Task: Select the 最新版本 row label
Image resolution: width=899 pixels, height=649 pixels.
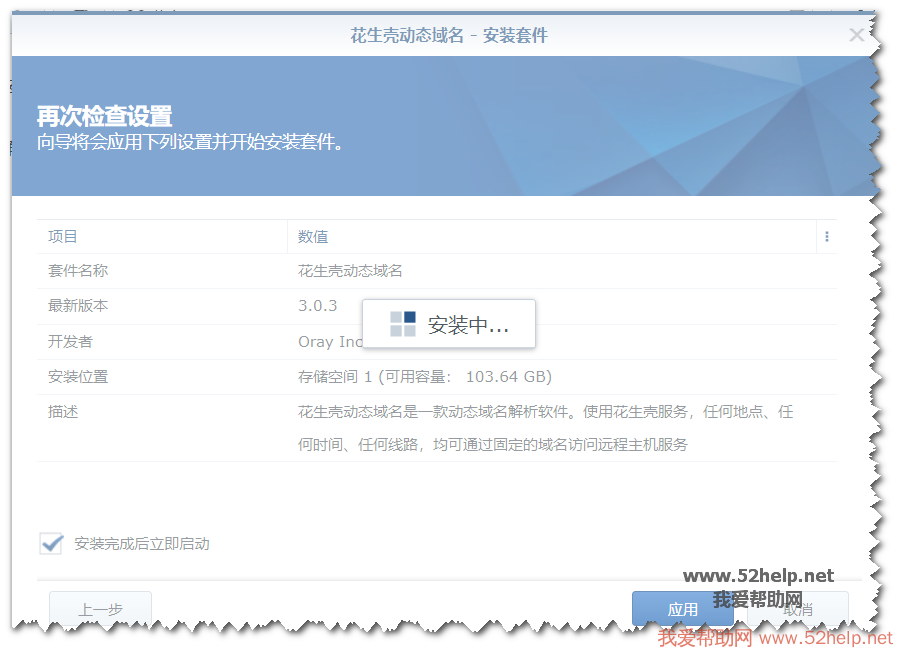Action: (78, 306)
